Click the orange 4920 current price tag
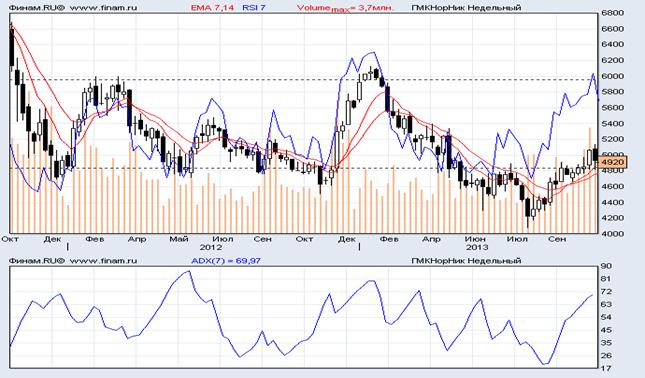This screenshot has width=645, height=378. pos(613,162)
